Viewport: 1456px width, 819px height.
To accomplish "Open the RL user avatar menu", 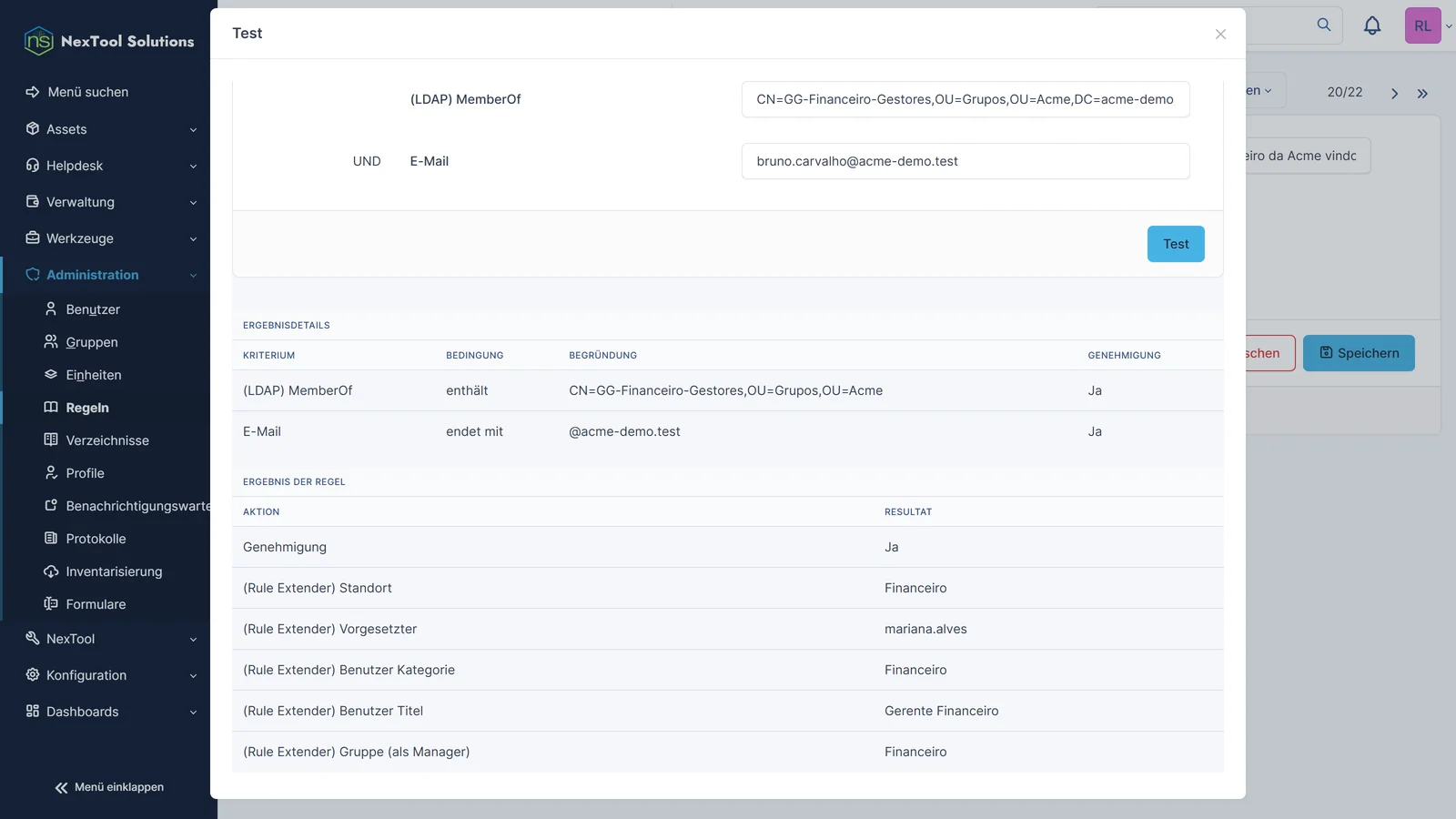I will 1422,25.
